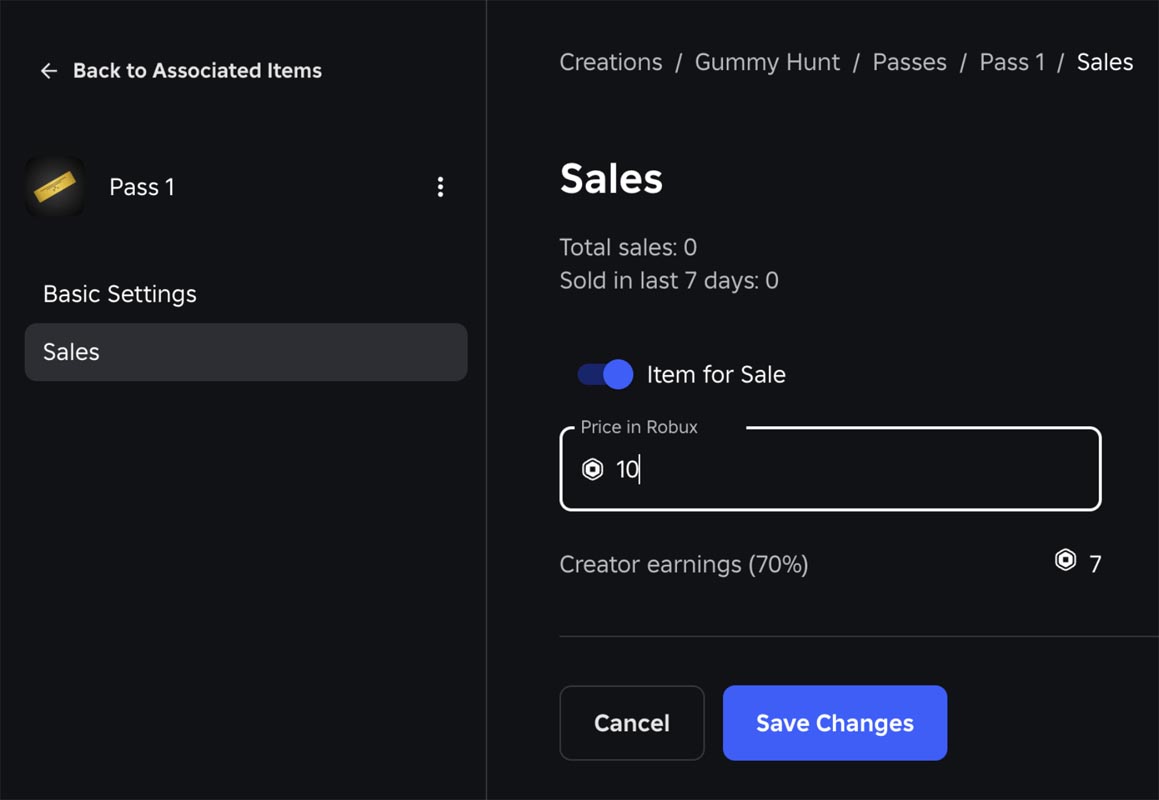The width and height of the screenshot is (1159, 800).
Task: Go to Creations in the breadcrumb
Action: [611, 62]
